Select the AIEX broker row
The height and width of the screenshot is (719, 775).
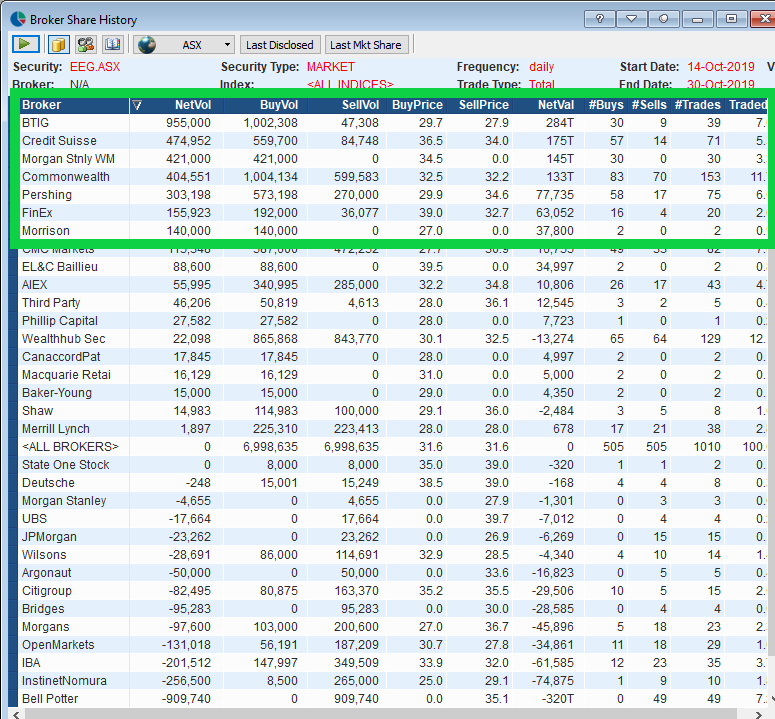(x=393, y=285)
